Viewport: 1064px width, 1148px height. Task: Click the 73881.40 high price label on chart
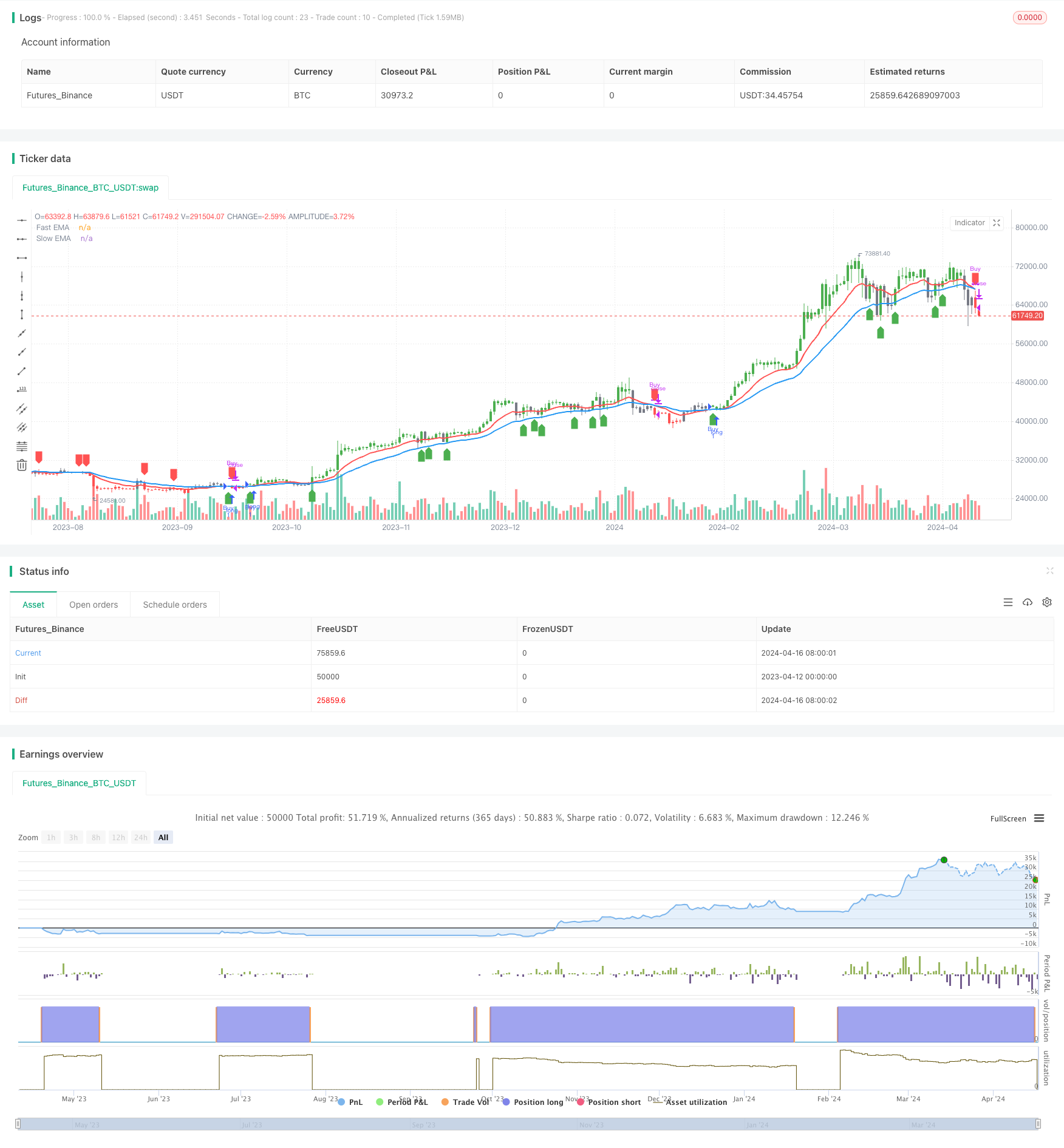(x=877, y=254)
